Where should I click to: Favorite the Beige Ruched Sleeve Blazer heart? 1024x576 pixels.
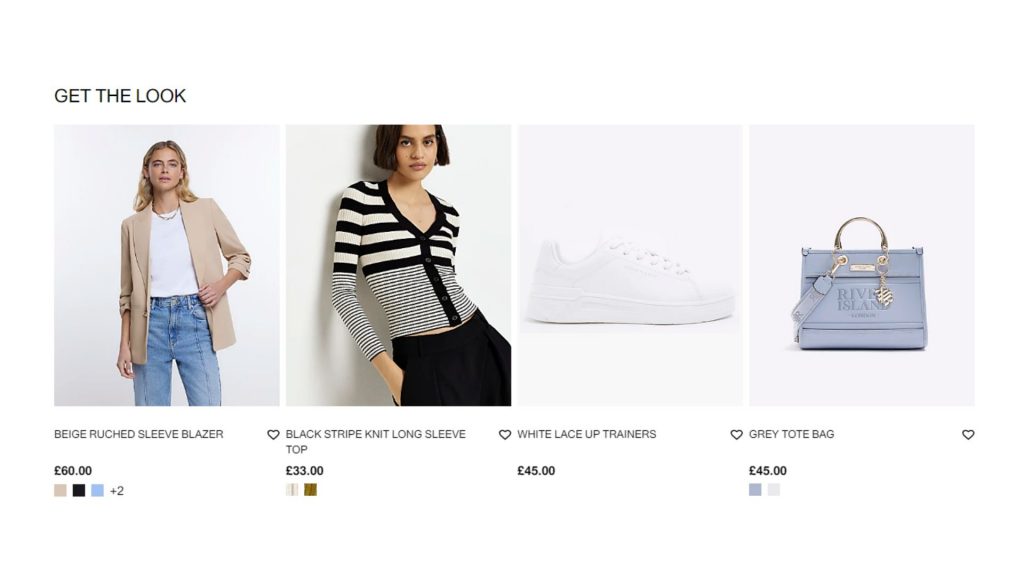(x=273, y=435)
